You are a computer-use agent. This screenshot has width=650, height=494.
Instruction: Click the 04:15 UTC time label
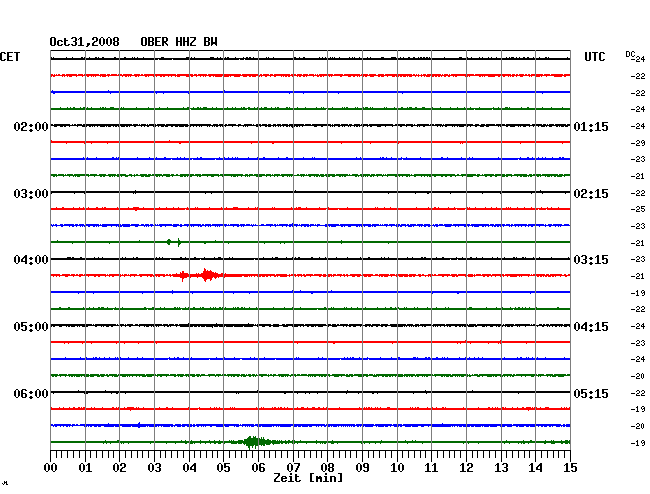[x=591, y=327]
